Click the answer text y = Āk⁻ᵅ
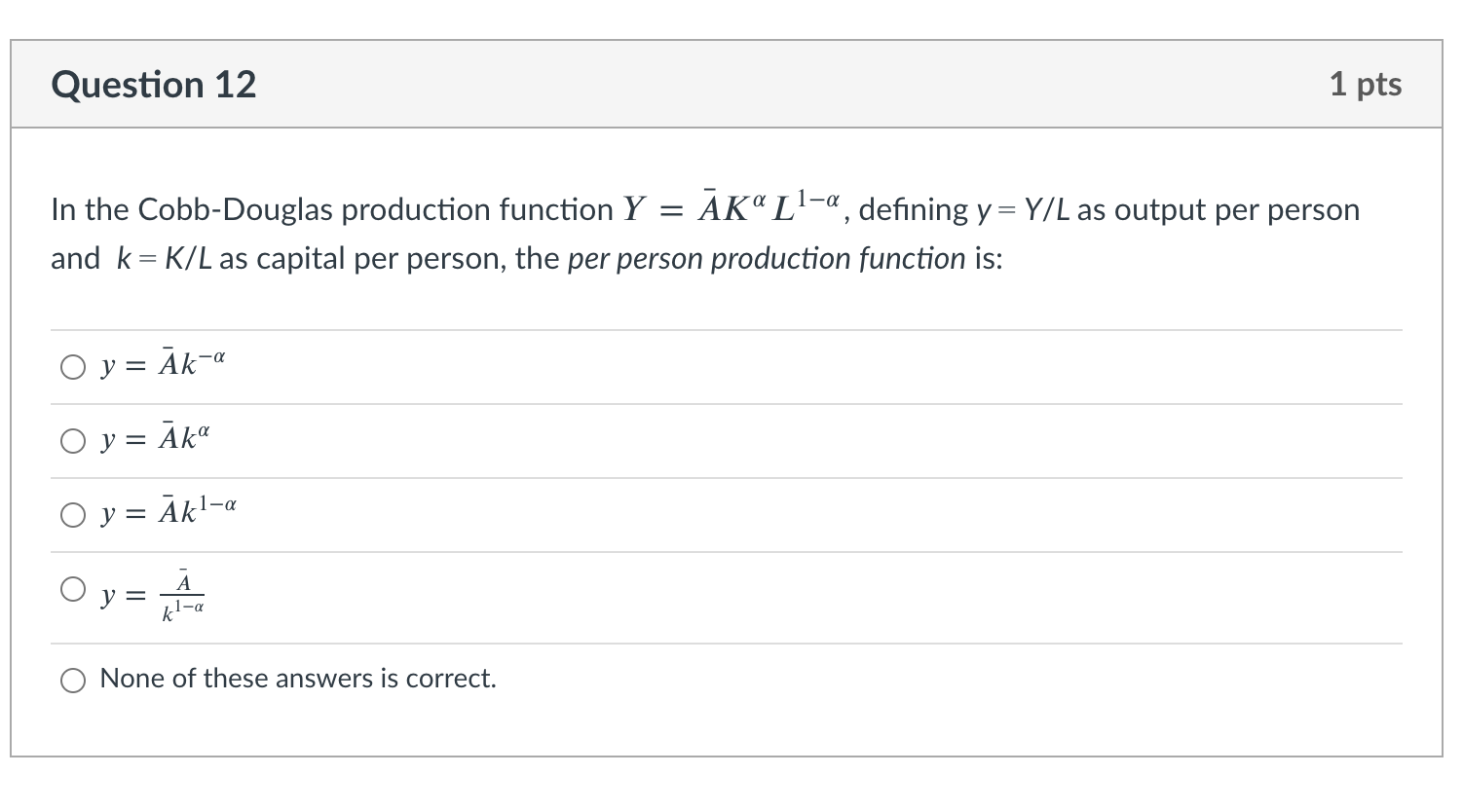Screen dimensions: 1463x812 click(x=161, y=364)
